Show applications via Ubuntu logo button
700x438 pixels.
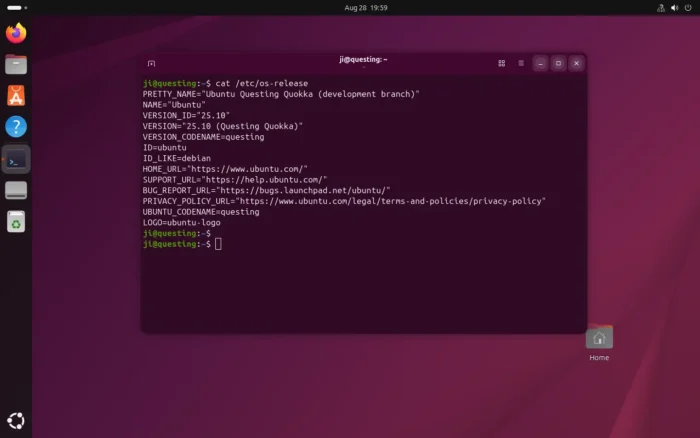click(x=16, y=421)
